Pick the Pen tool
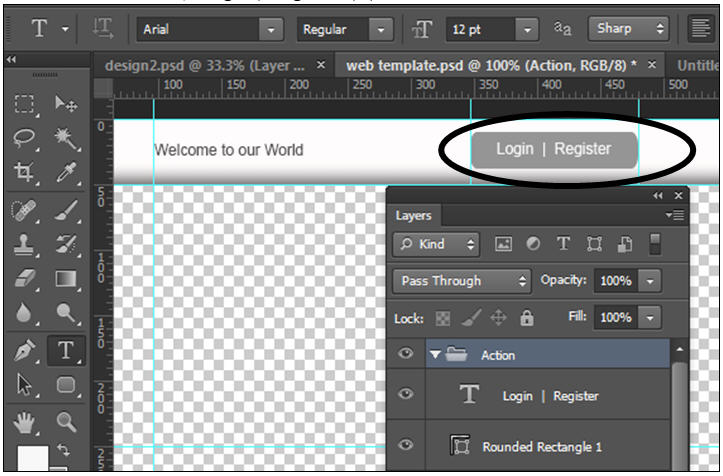Viewport: 723px width, 476px height. [24, 351]
